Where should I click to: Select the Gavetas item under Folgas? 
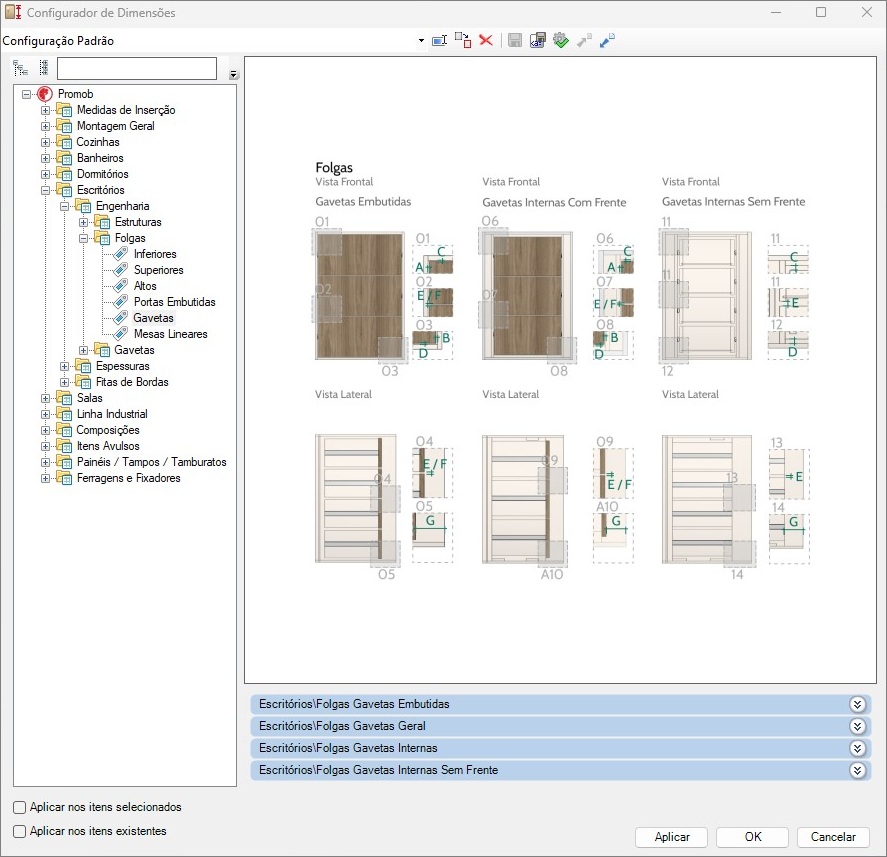pyautogui.click(x=153, y=318)
